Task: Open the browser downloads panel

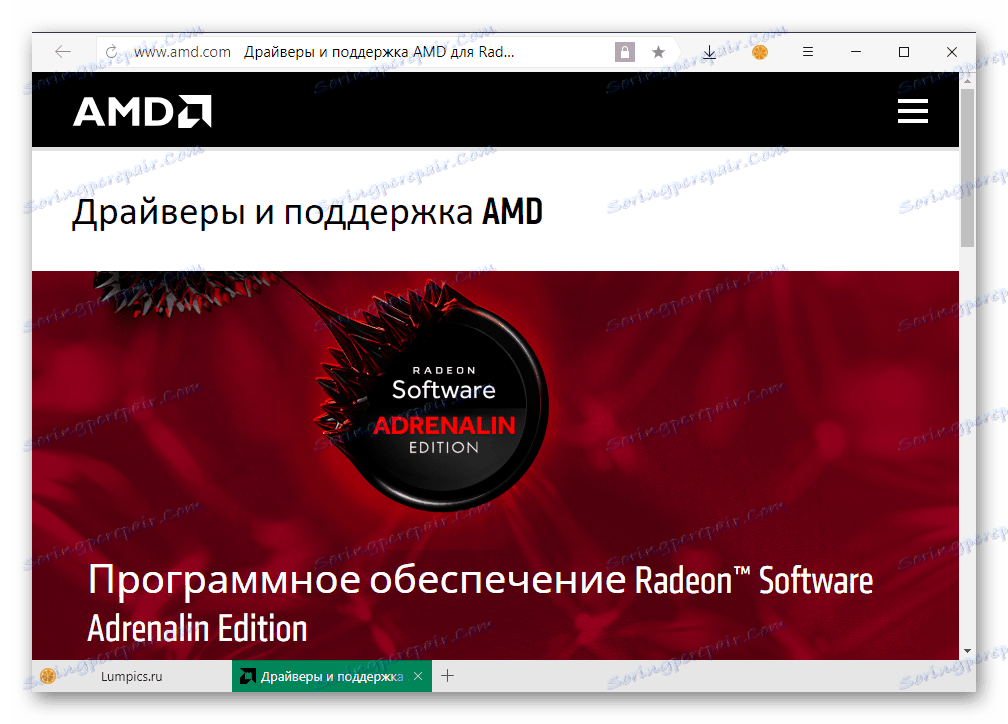Action: click(710, 51)
